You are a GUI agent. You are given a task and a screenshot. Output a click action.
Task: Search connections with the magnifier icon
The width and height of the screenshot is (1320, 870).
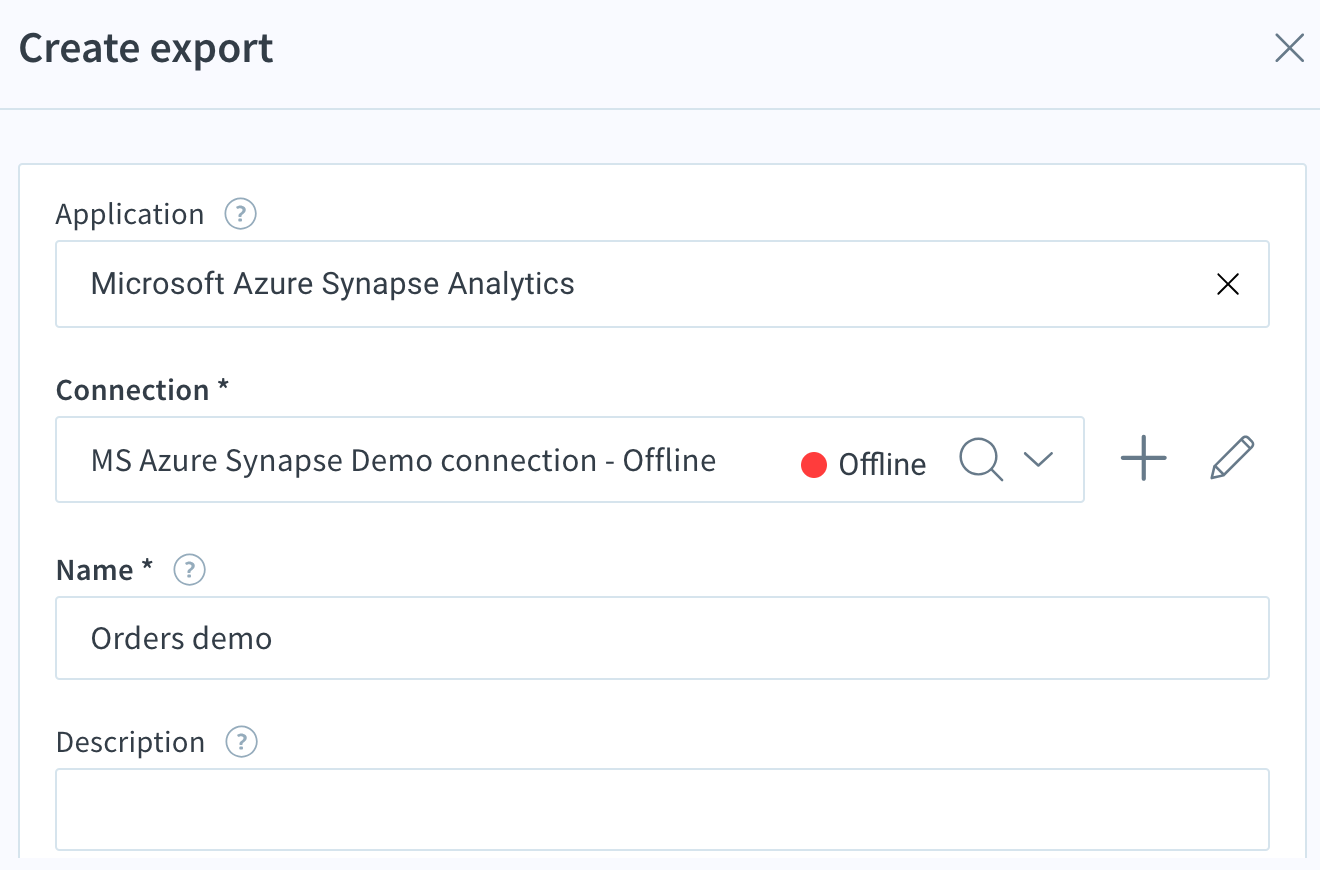pyautogui.click(x=981, y=460)
